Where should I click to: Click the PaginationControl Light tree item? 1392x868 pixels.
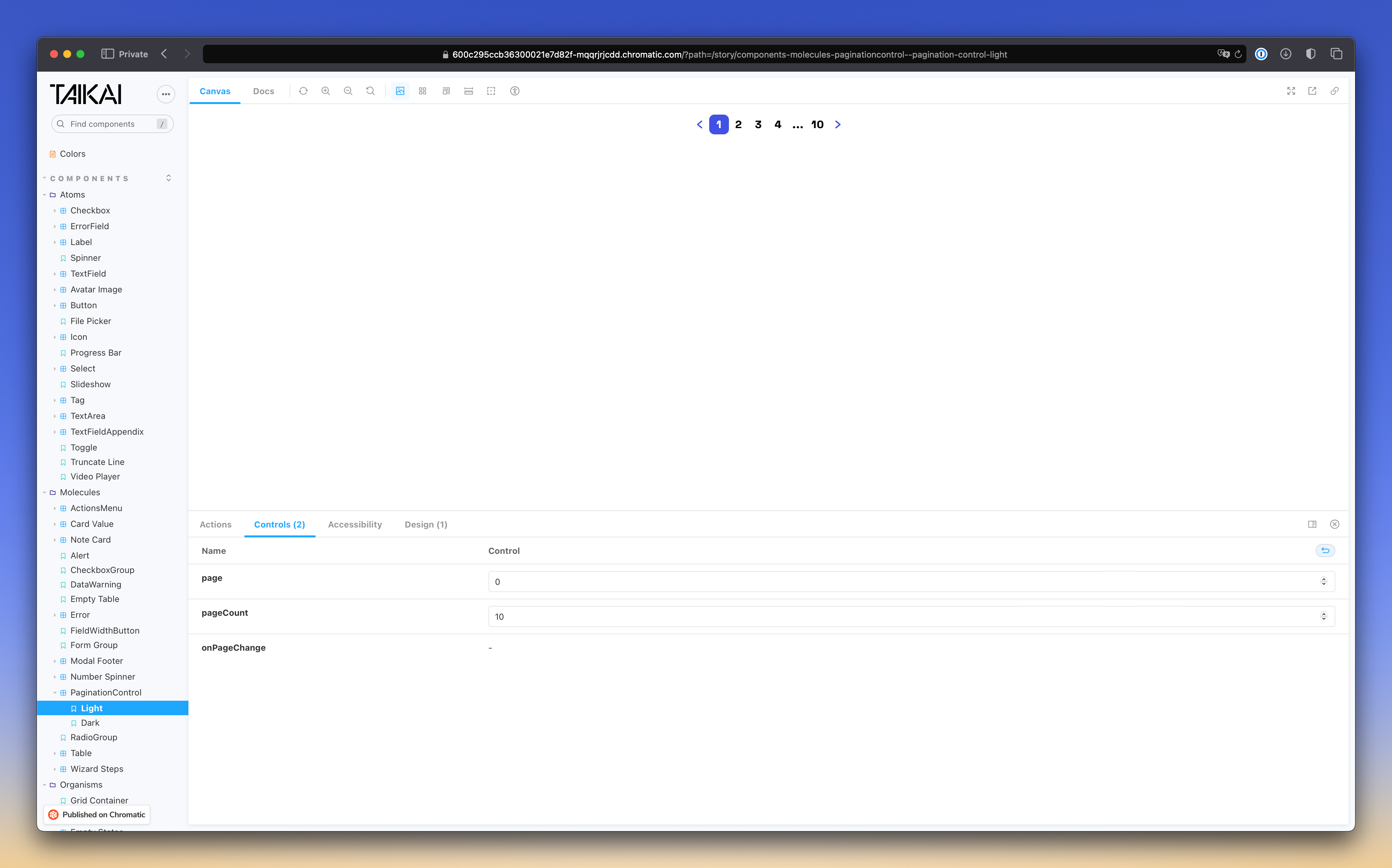pos(91,708)
